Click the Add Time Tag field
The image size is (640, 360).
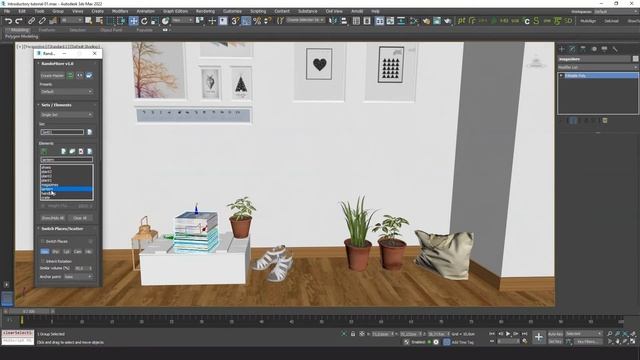[x=462, y=342]
